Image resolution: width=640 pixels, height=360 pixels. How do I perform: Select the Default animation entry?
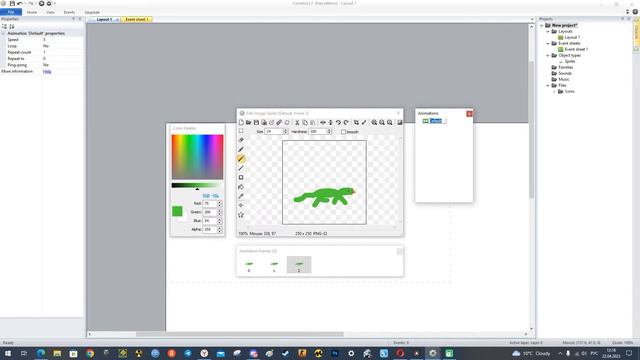click(436, 121)
